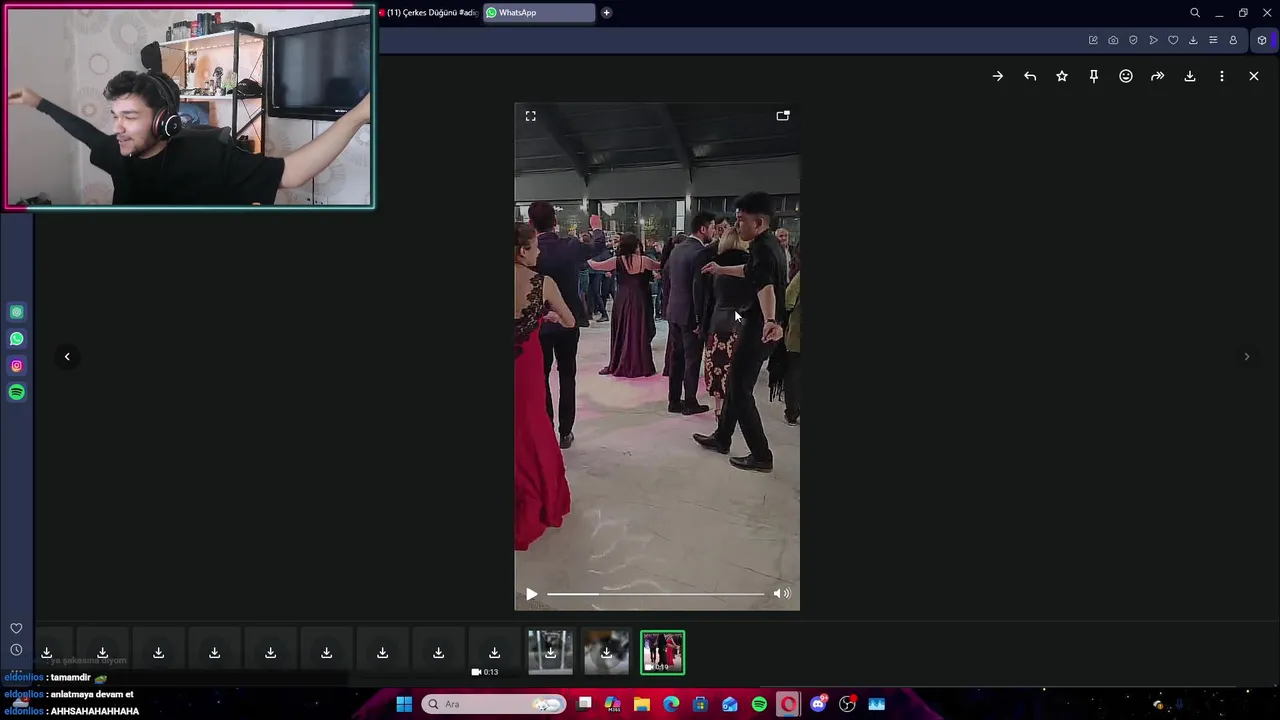Viewport: 1280px width, 720px height.
Task: Open Opera My Flow send icon
Action: click(1153, 40)
